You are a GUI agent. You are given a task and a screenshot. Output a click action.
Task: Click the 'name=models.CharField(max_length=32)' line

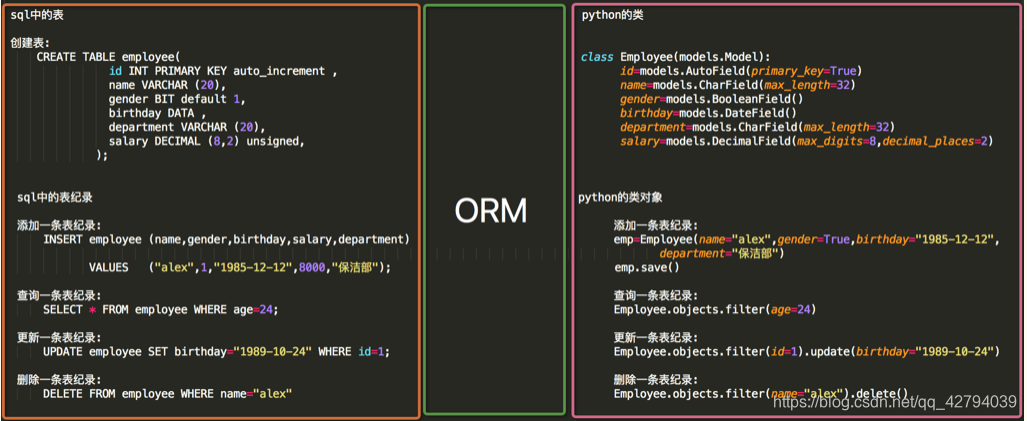[738, 85]
